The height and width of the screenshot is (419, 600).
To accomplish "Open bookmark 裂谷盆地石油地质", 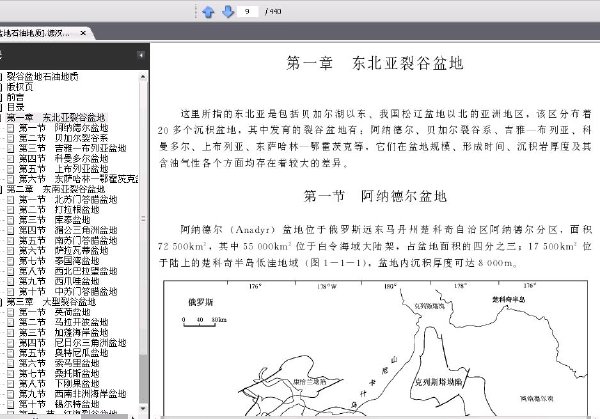I will pos(42,77).
